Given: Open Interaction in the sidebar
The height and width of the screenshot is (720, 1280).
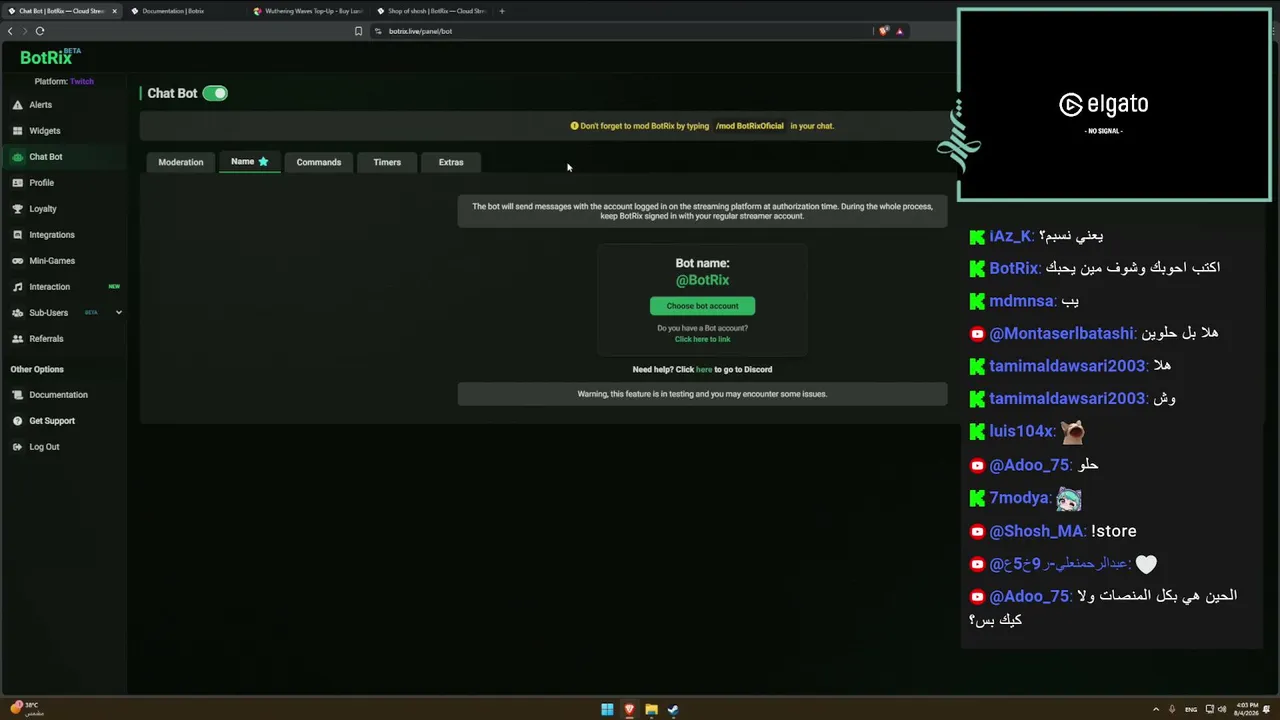Looking at the screenshot, I should [x=50, y=287].
